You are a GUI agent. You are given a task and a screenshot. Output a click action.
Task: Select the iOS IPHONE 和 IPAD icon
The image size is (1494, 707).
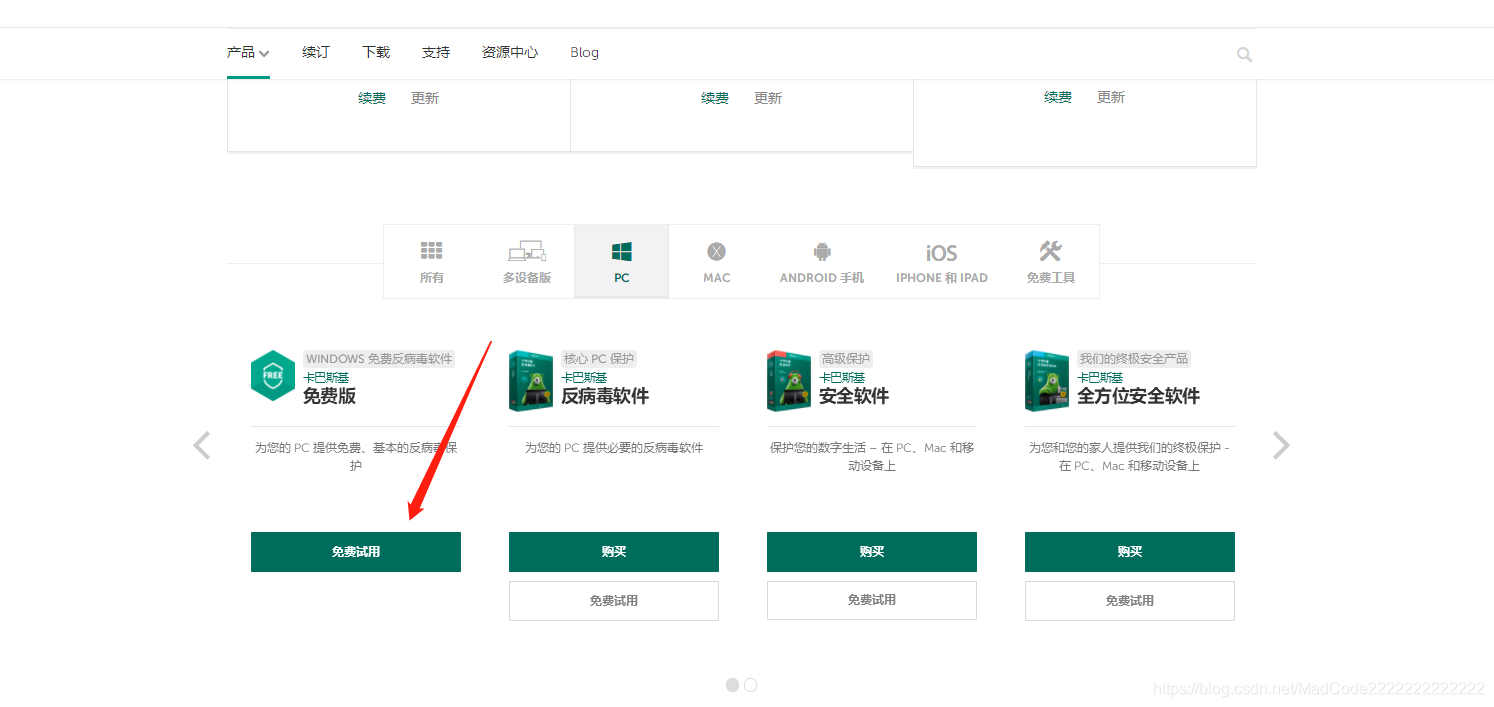coord(941,253)
